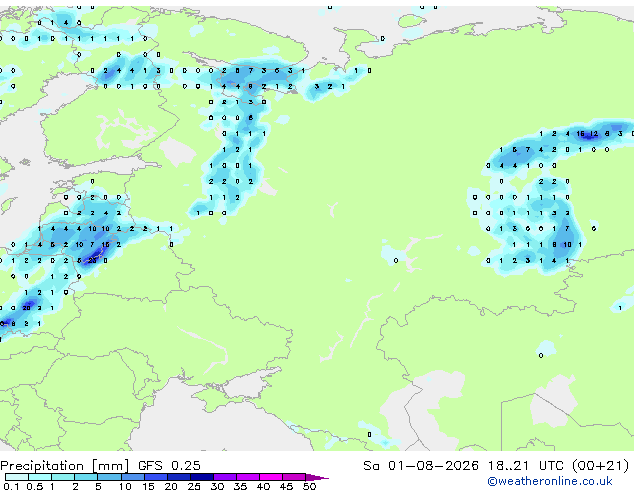
Task: Select the 25–30 mm dark blue swatch
Action: pyautogui.click(x=201, y=477)
